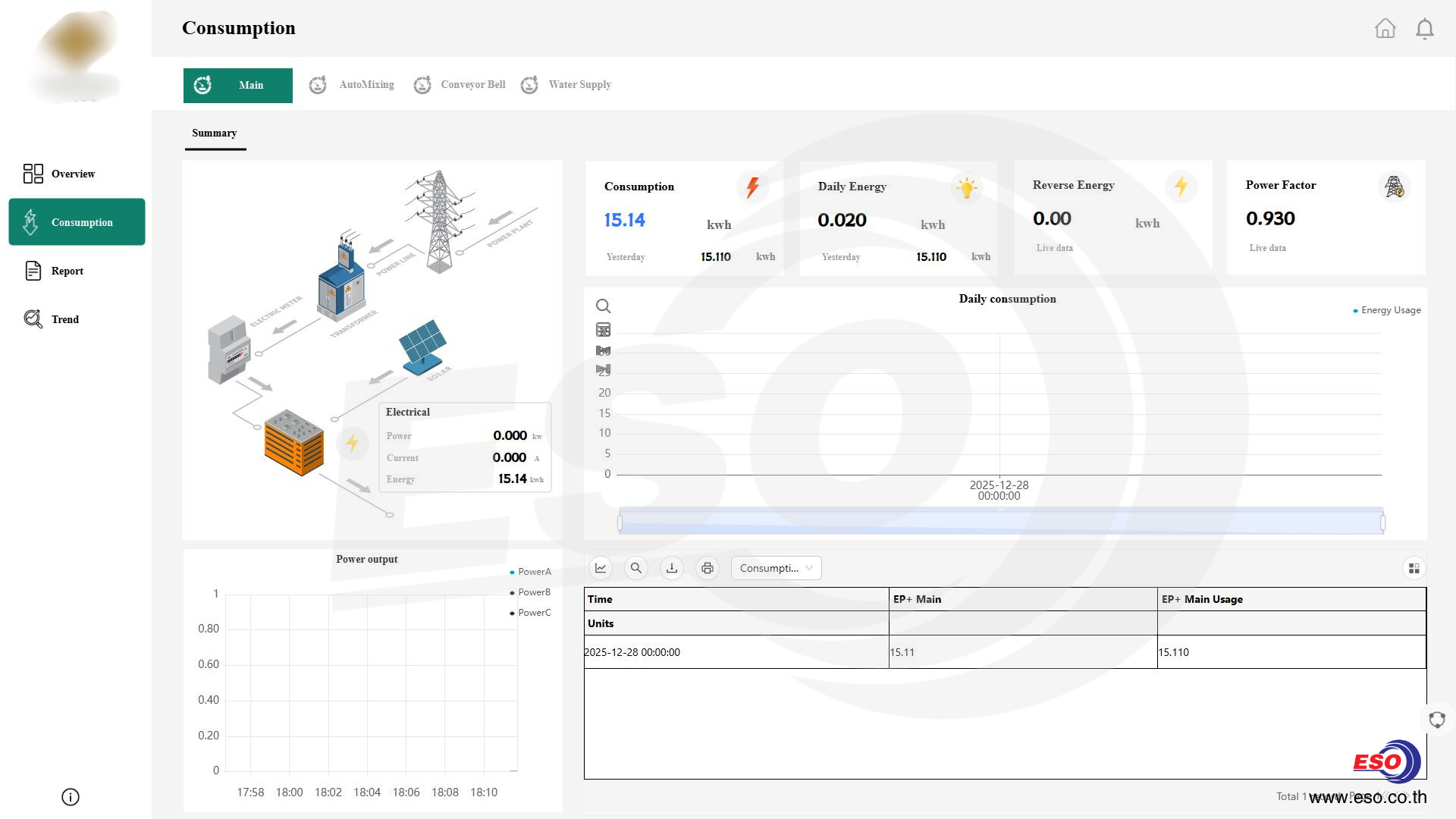This screenshot has width=1456, height=819.
Task: Toggle the Energy Usage legend series
Action: [1386, 310]
